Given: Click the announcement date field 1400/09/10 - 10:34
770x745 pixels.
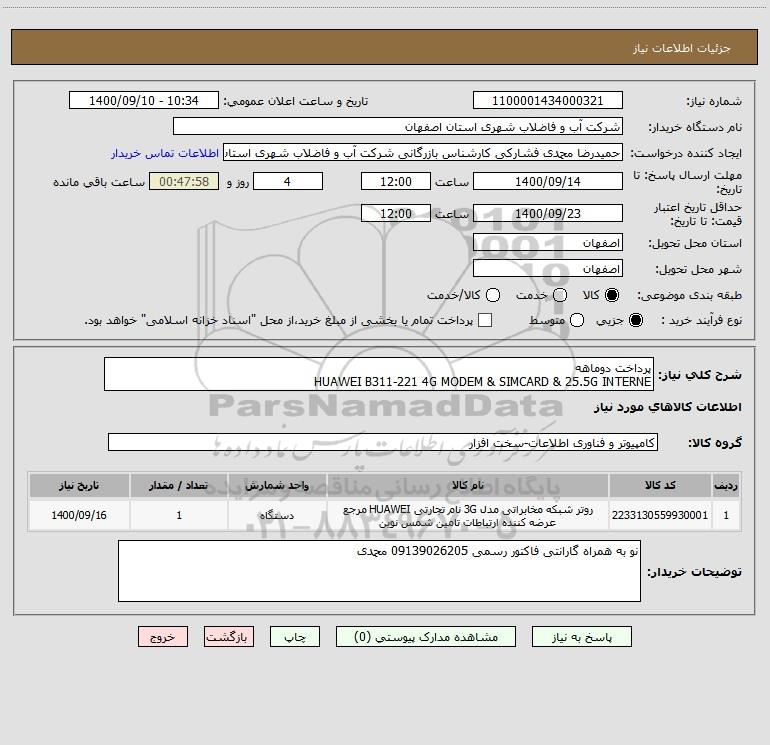Looking at the screenshot, I should 144,100.
